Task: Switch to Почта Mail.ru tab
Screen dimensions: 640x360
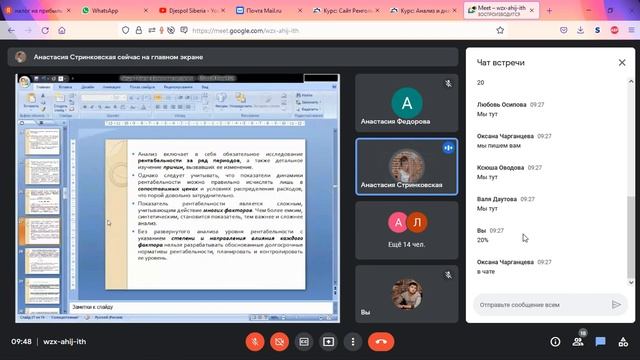Action: pyautogui.click(x=264, y=11)
